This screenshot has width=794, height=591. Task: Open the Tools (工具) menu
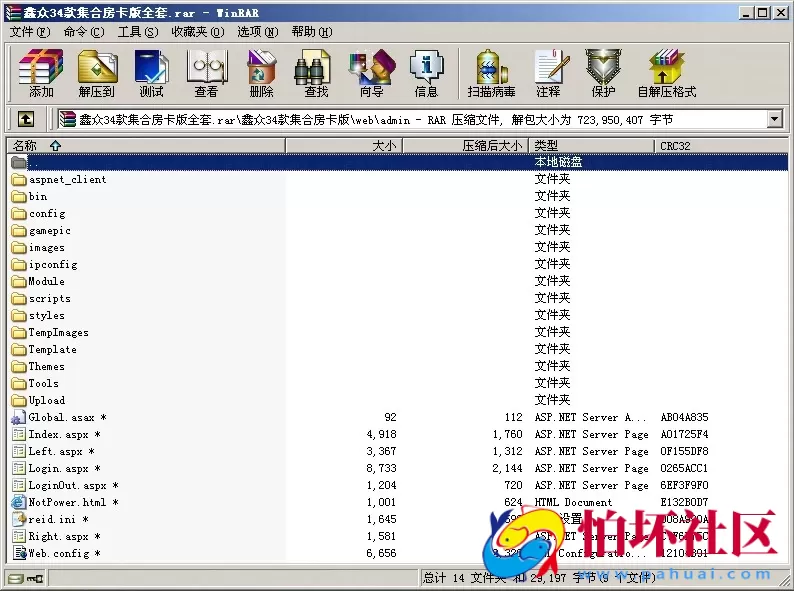(138, 32)
